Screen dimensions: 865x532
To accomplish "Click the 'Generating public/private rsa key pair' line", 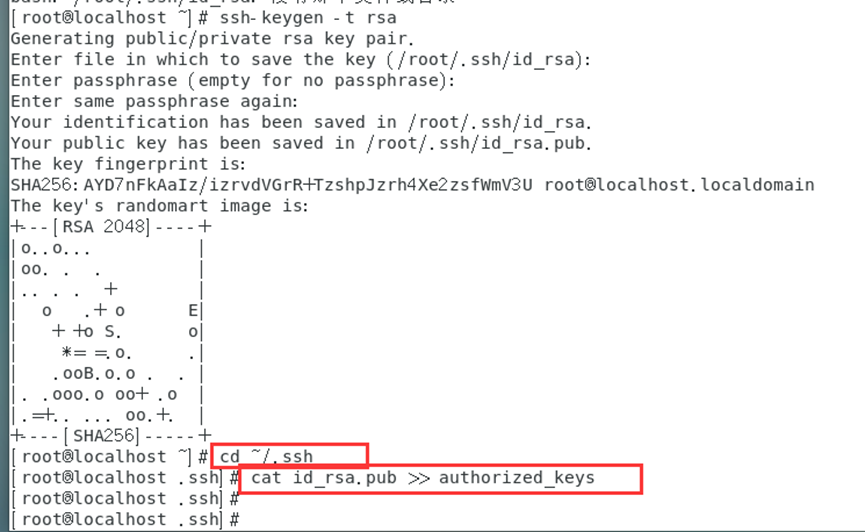I will [x=212, y=39].
